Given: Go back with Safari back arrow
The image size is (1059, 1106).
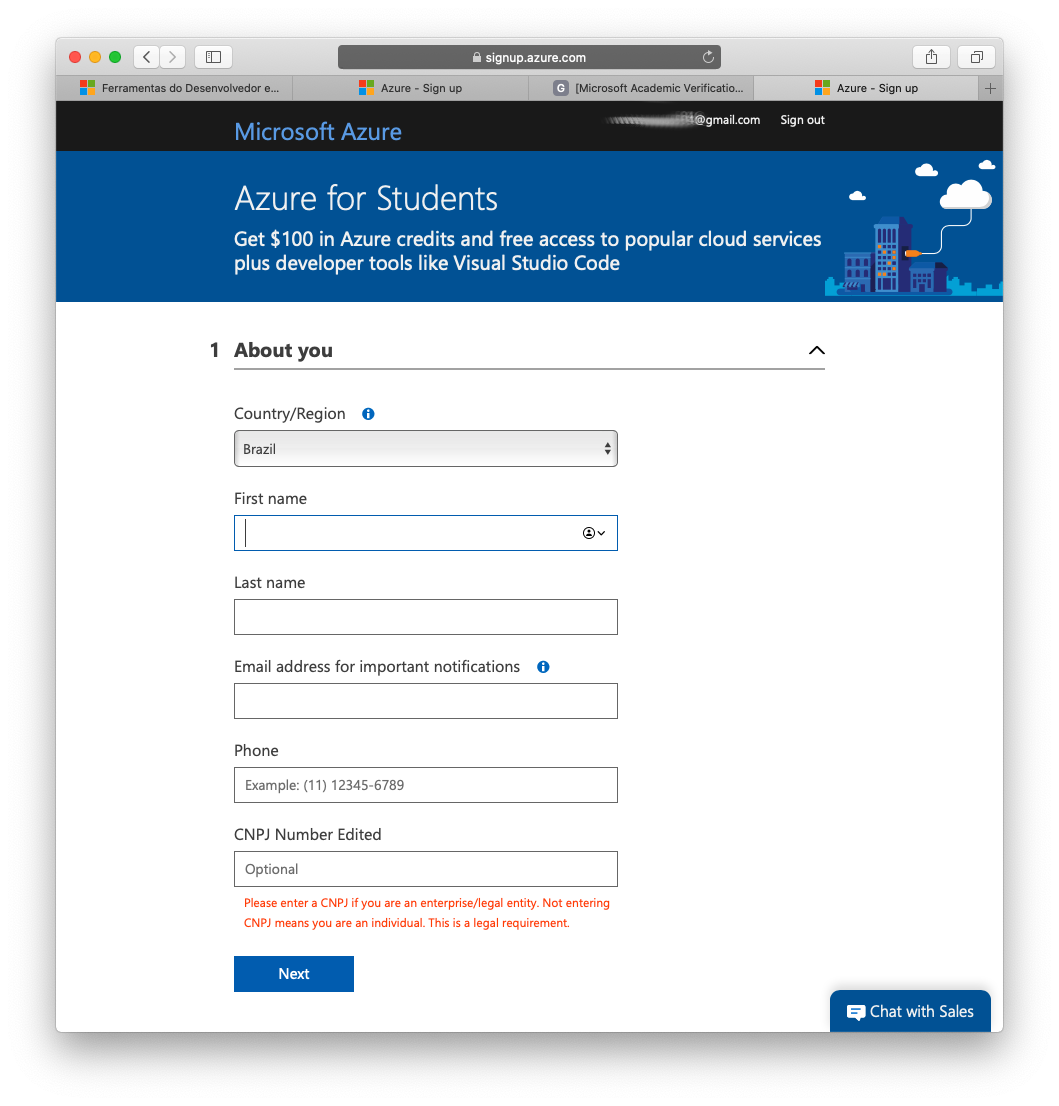Looking at the screenshot, I should tap(146, 57).
